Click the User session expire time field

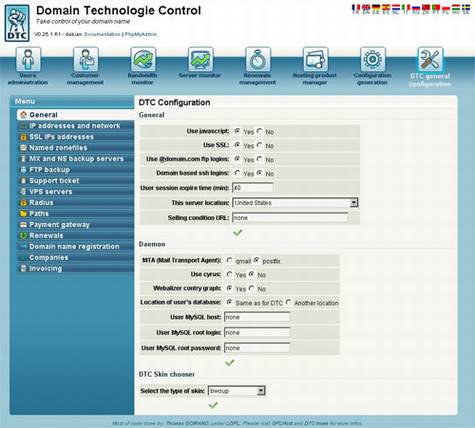252,188
